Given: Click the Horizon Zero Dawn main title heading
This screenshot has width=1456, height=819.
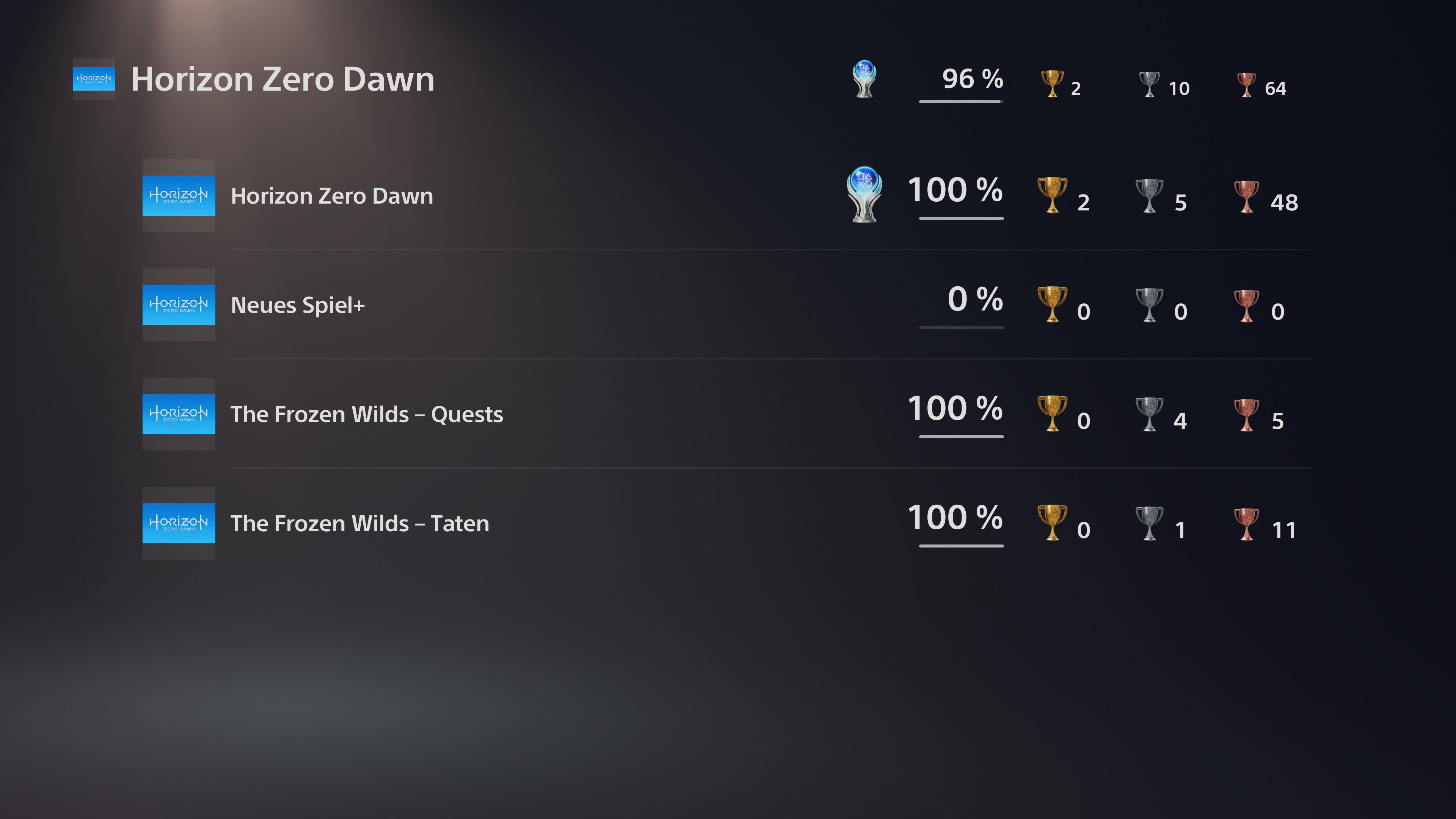Looking at the screenshot, I should [282, 79].
